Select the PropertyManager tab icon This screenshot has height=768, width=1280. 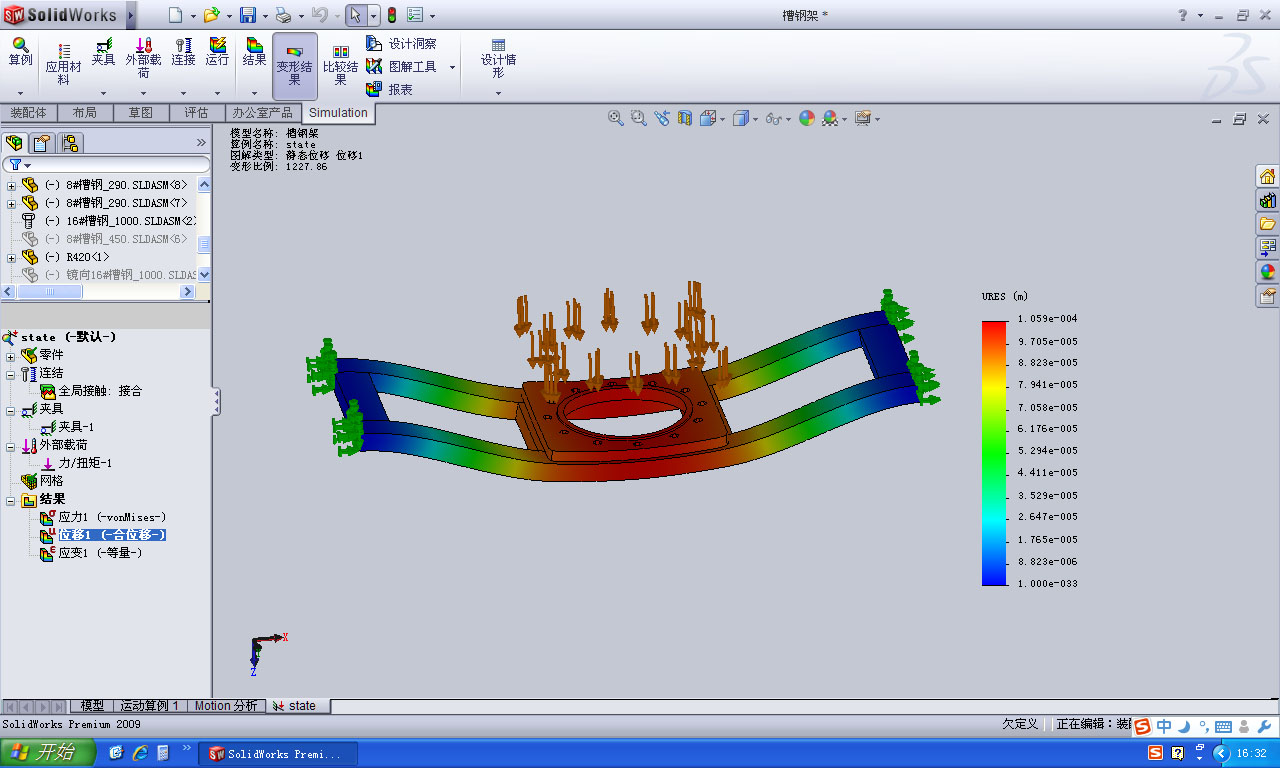(42, 142)
